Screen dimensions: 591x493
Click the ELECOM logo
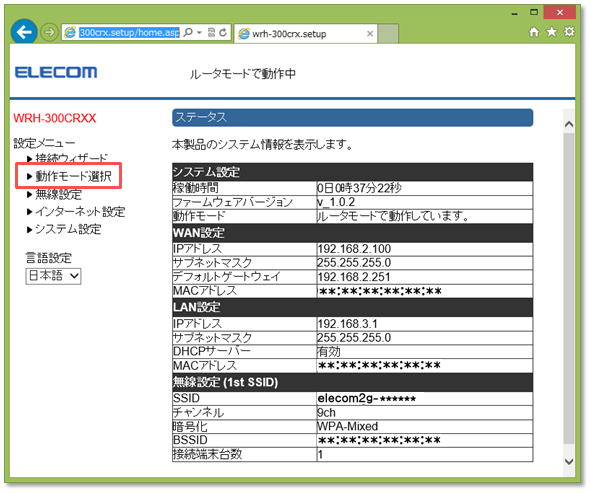pos(56,72)
